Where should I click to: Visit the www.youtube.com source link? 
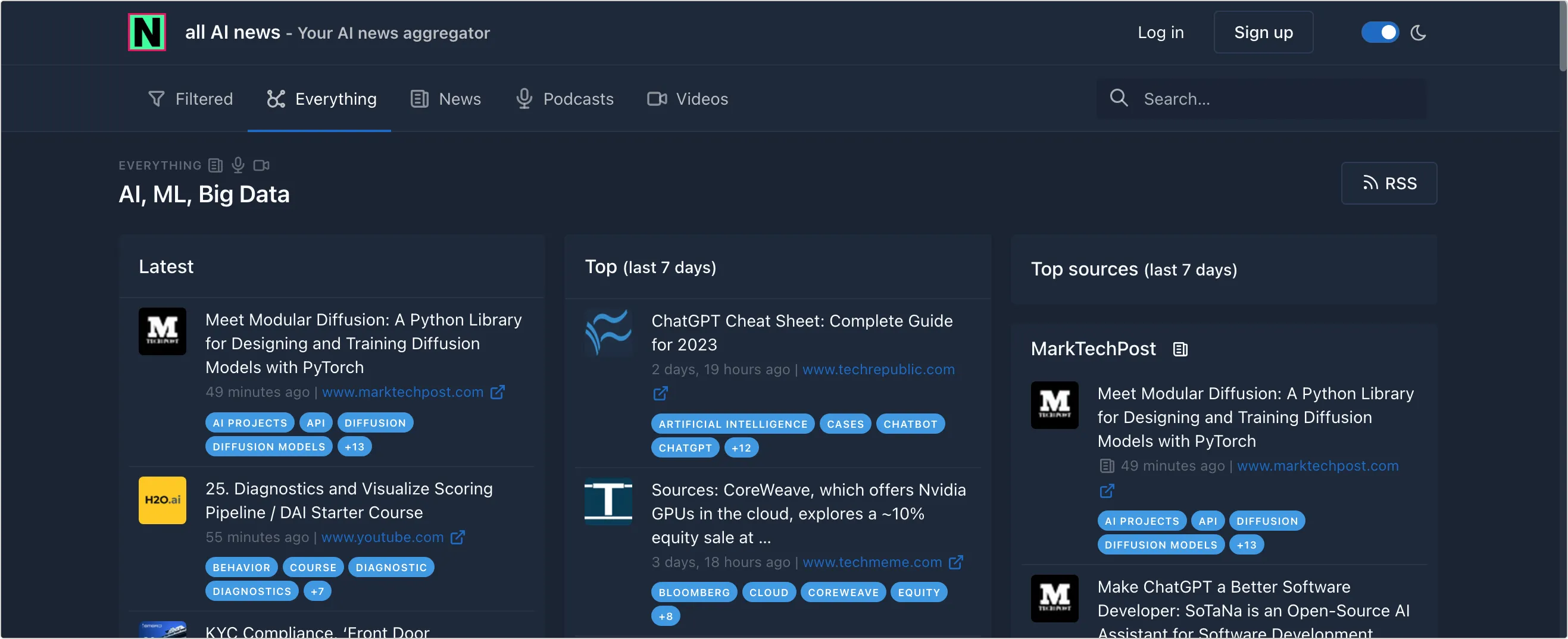coord(382,537)
